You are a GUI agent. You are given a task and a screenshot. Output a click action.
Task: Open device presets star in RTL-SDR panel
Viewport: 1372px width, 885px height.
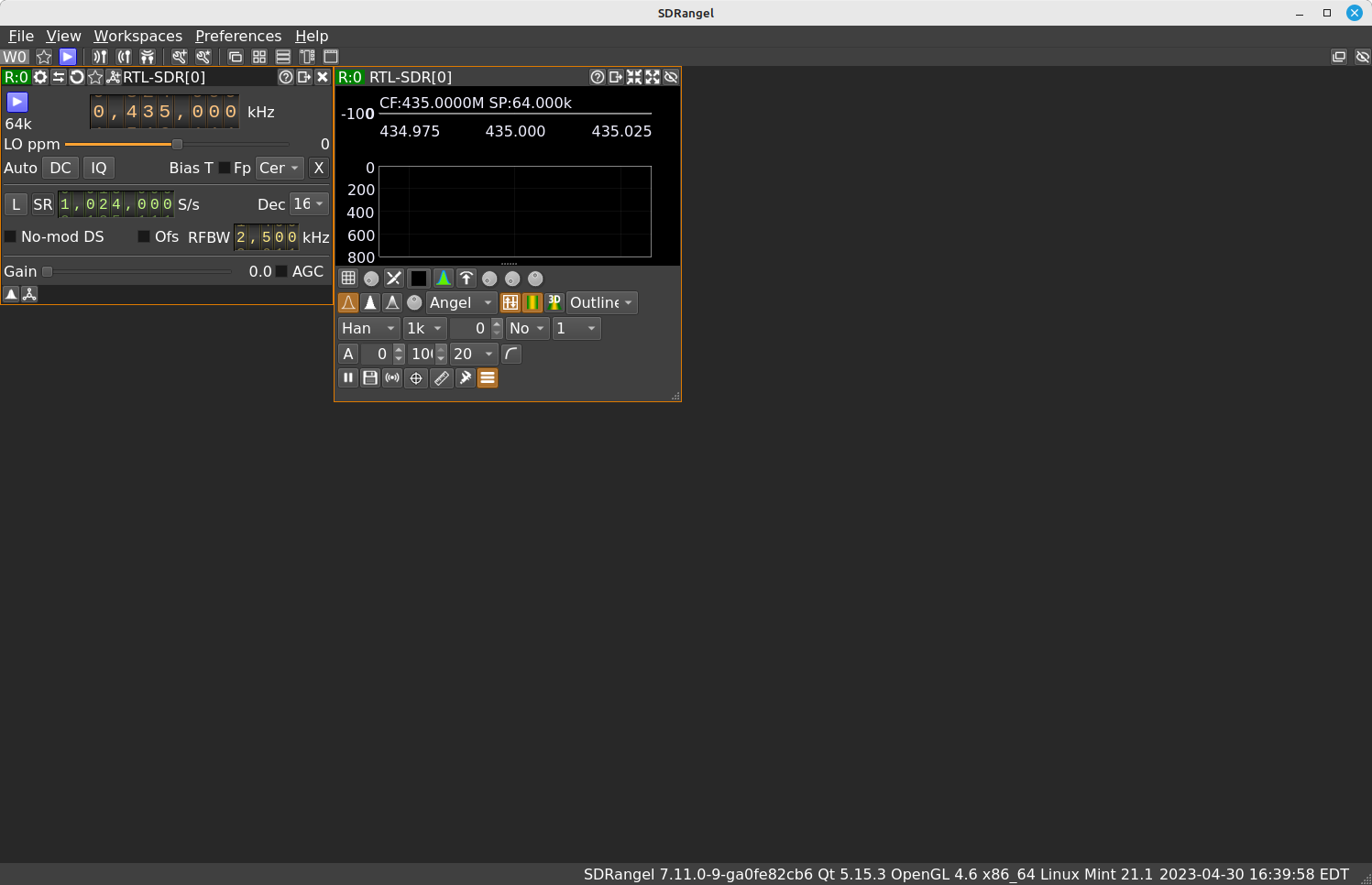click(x=95, y=77)
